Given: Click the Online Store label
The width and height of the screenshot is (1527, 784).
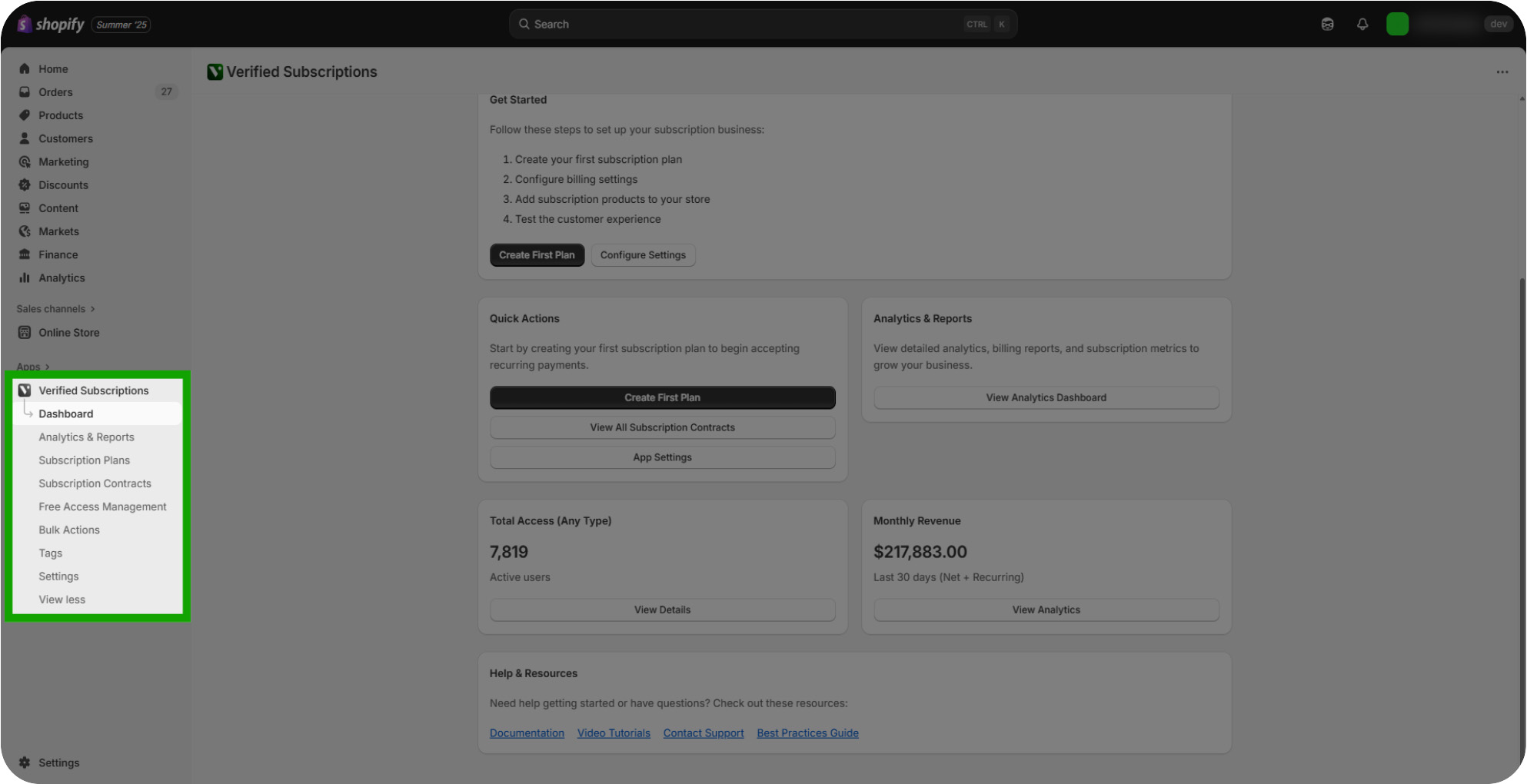Looking at the screenshot, I should 69,332.
